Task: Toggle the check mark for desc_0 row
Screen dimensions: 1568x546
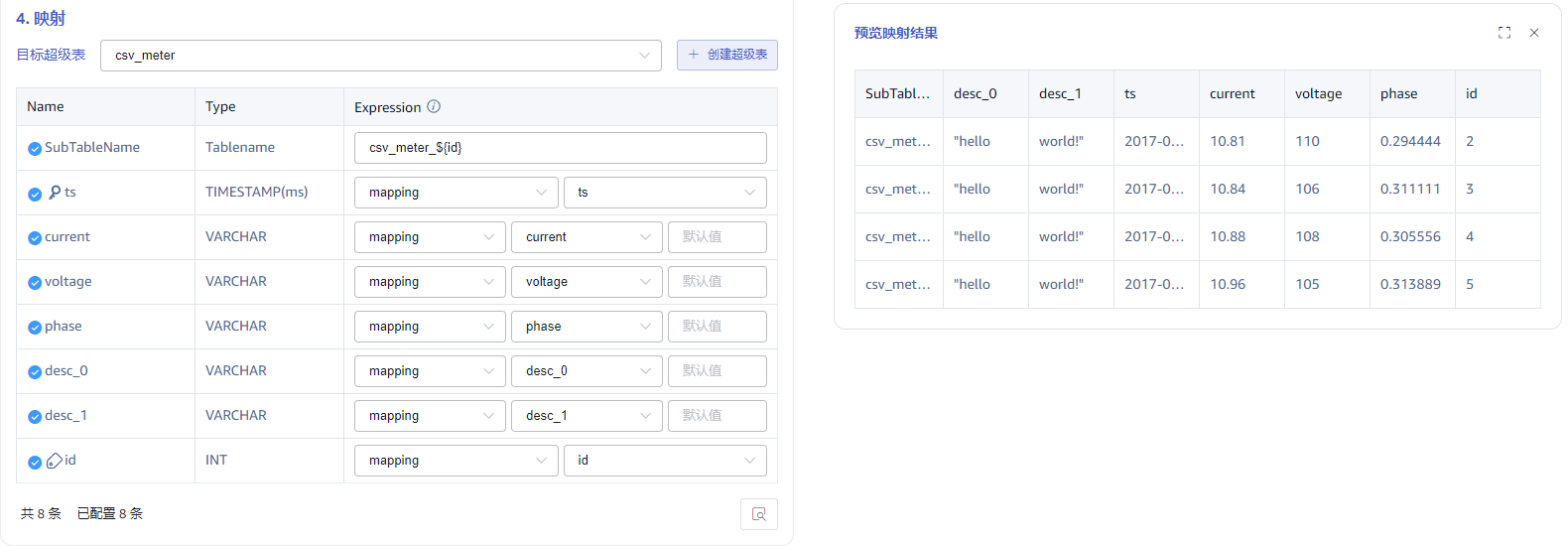Action: (x=35, y=372)
